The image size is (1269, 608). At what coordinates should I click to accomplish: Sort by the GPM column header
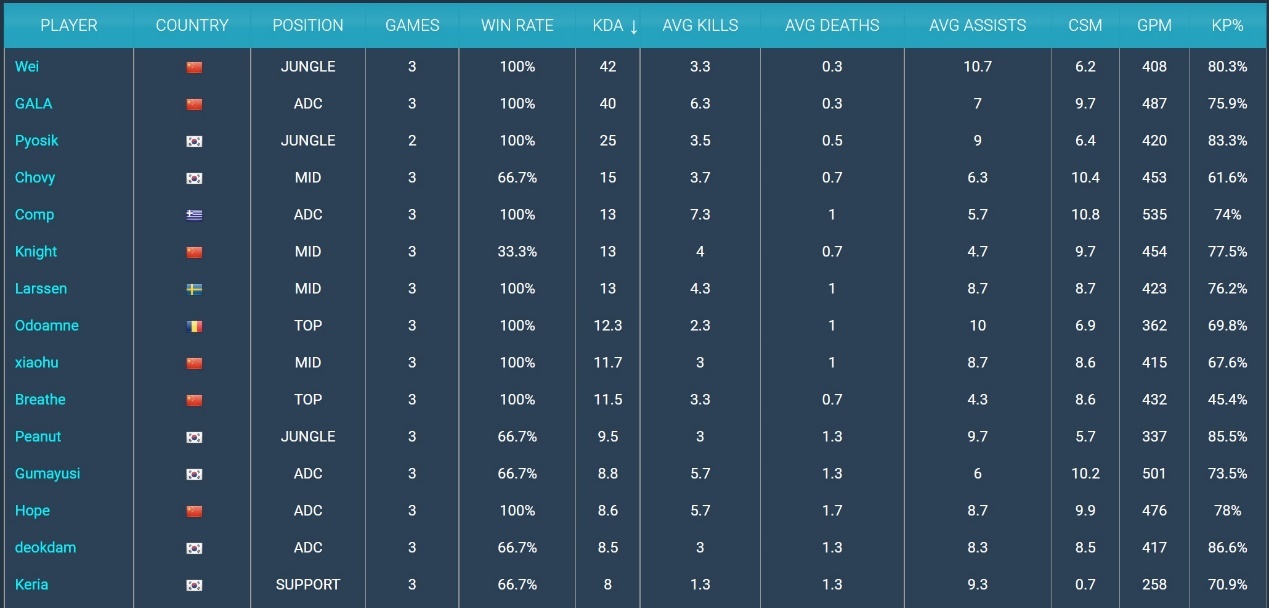(x=1154, y=25)
